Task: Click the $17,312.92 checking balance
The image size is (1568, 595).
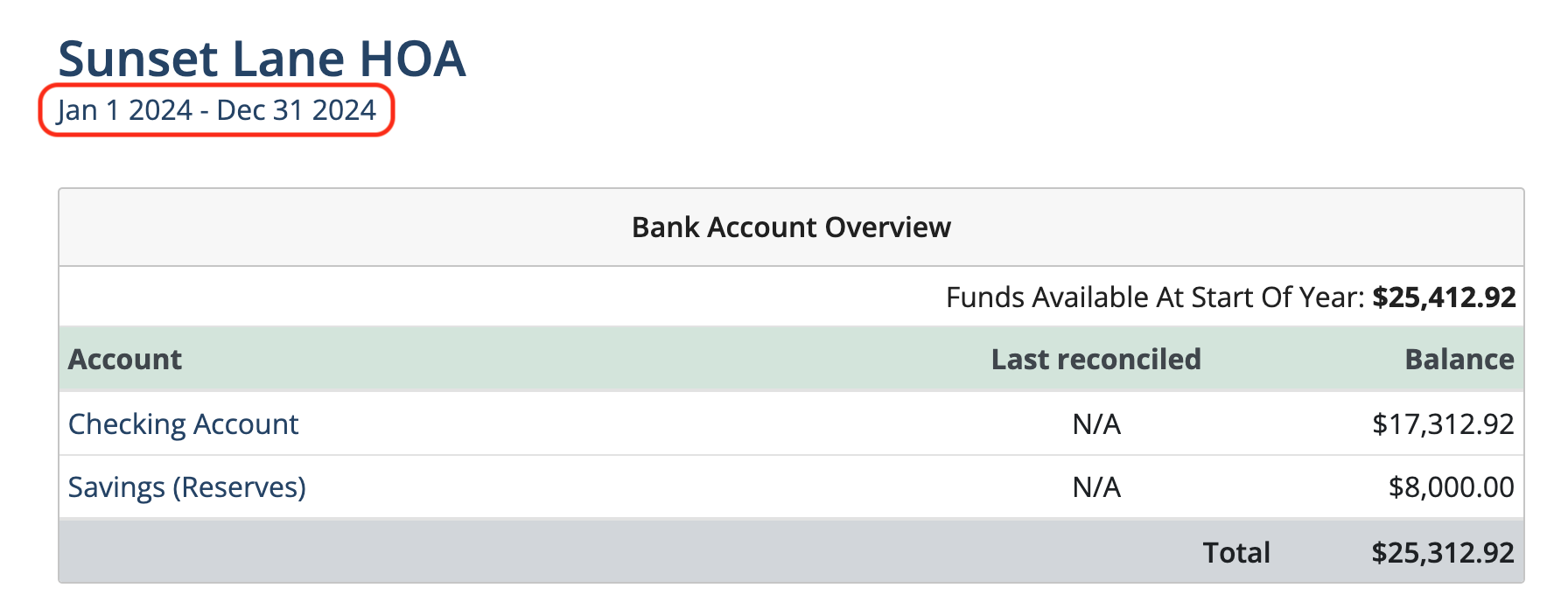Action: 1443,424
